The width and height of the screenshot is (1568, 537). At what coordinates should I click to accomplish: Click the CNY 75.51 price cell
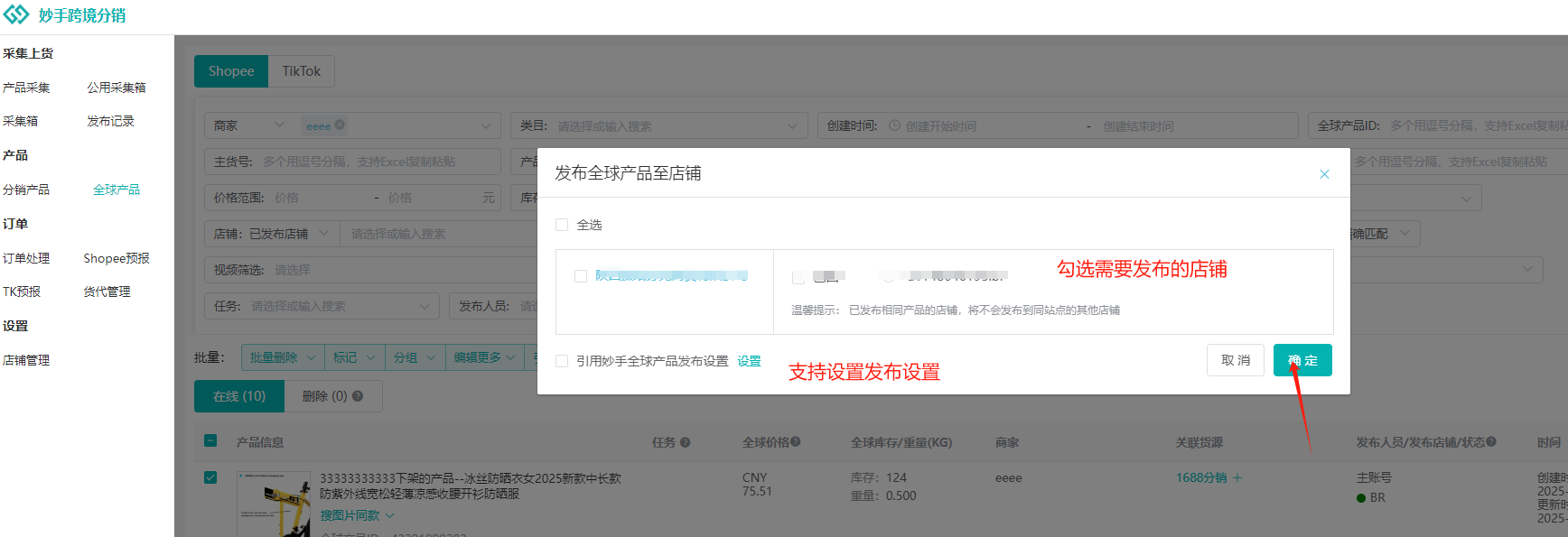tap(757, 485)
